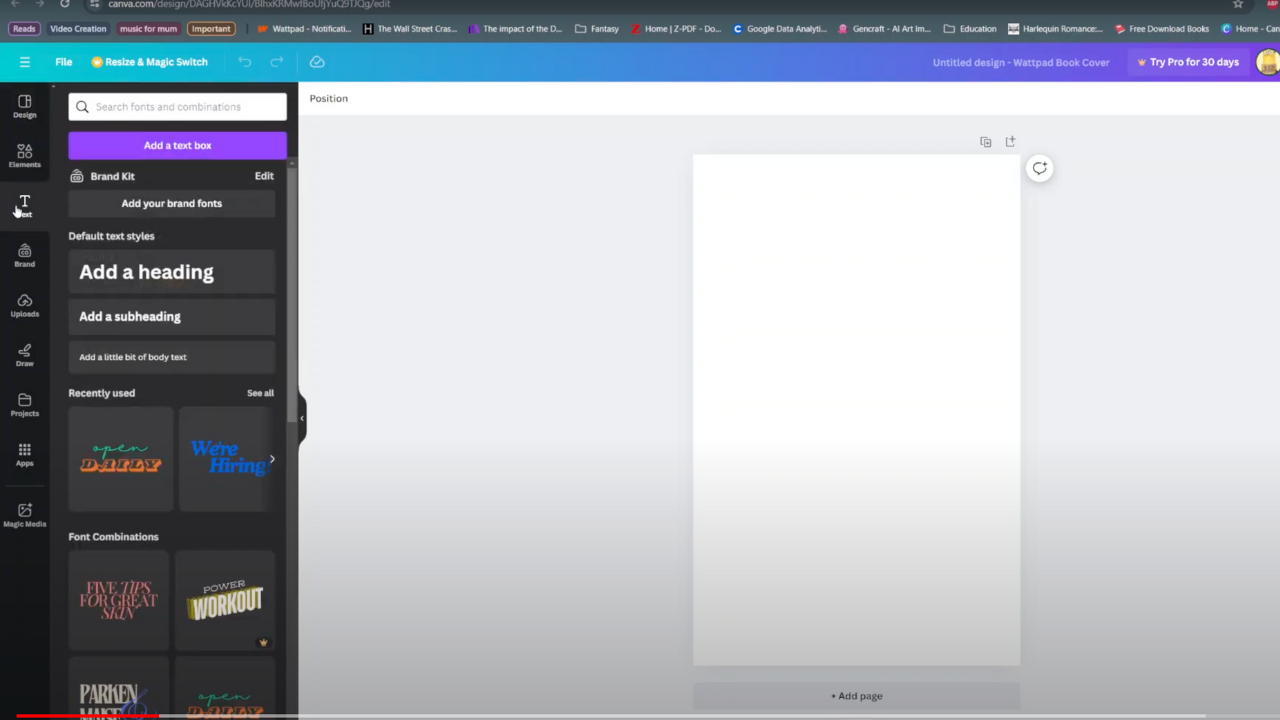Click the browser reload icon
Screen dimensions: 1280x720
point(65,4)
